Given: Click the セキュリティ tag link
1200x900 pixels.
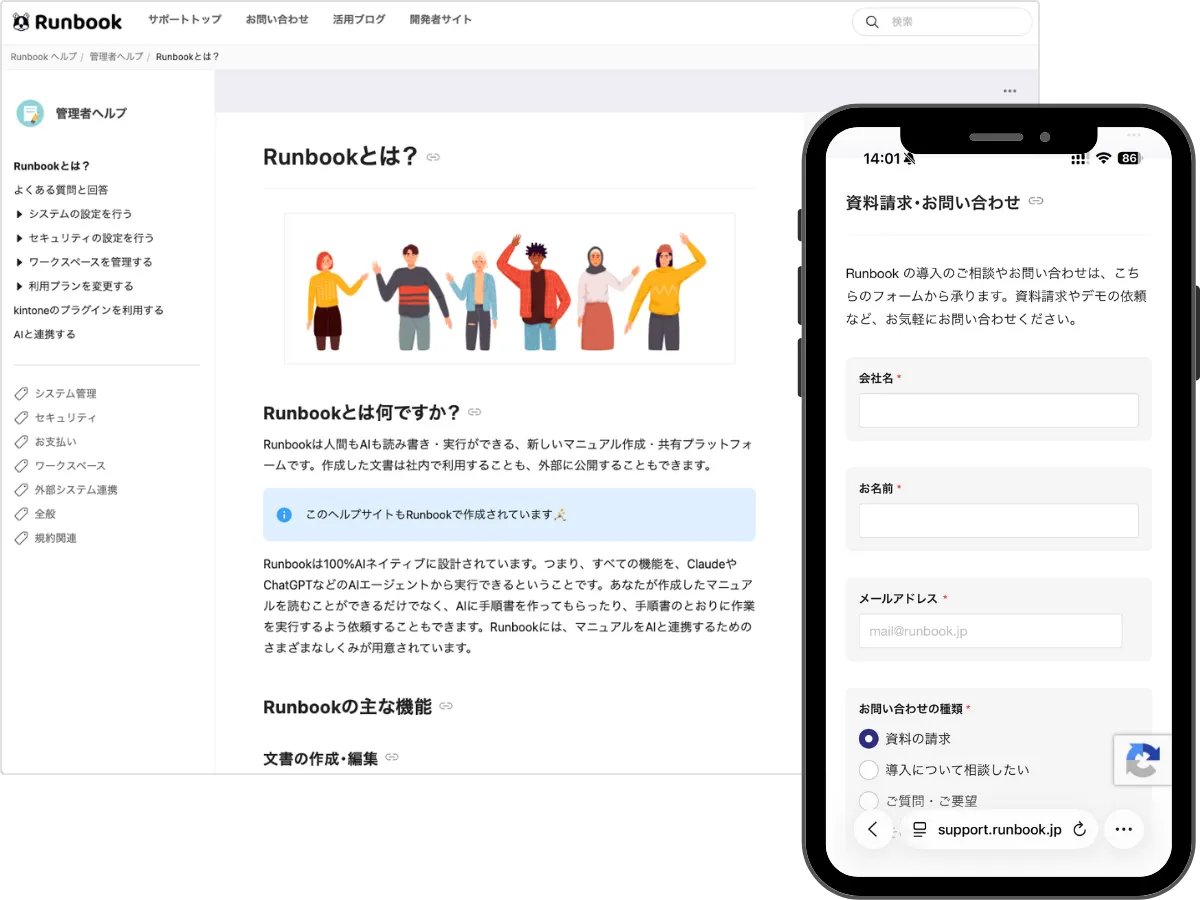Looking at the screenshot, I should (x=66, y=418).
